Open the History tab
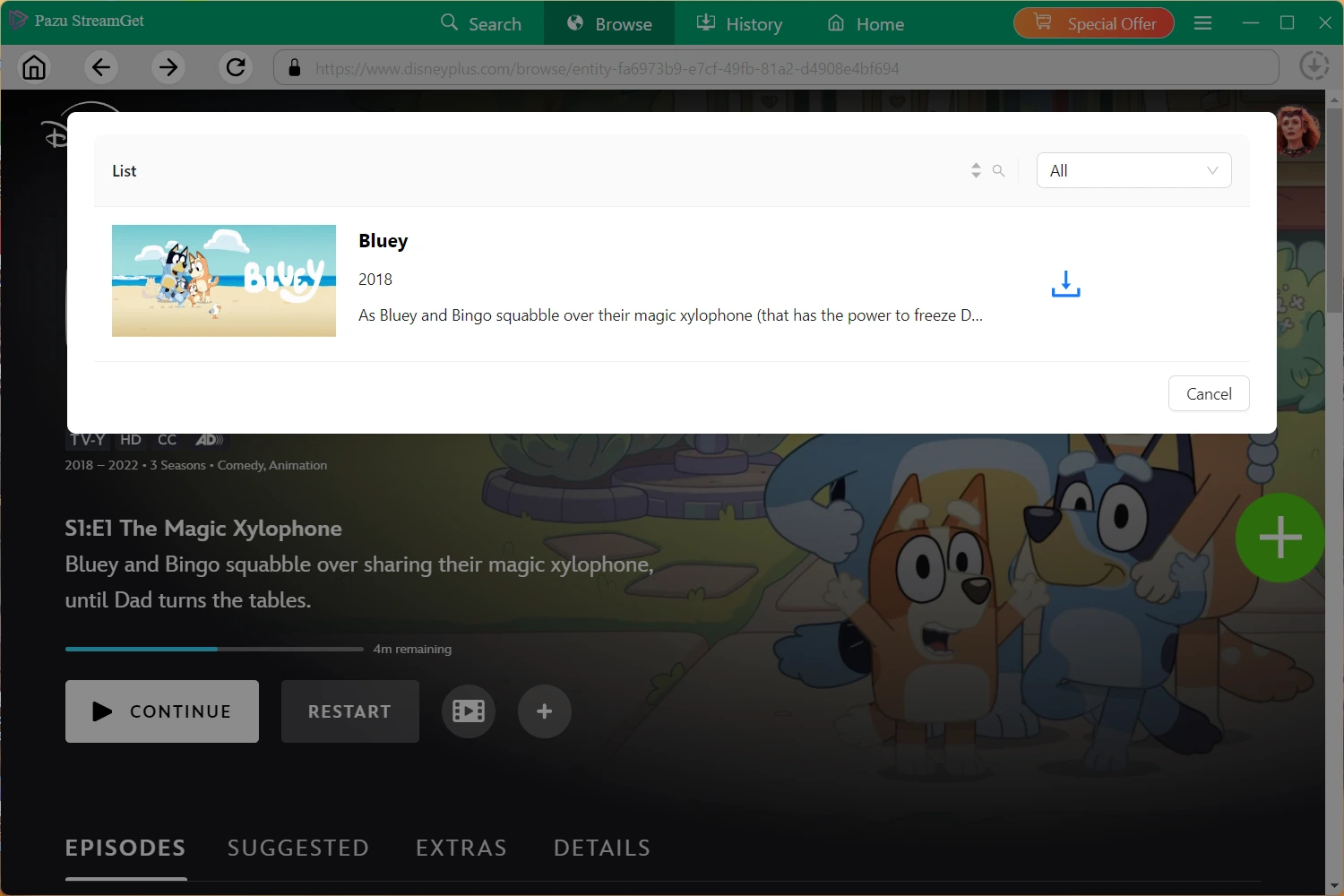 (739, 23)
